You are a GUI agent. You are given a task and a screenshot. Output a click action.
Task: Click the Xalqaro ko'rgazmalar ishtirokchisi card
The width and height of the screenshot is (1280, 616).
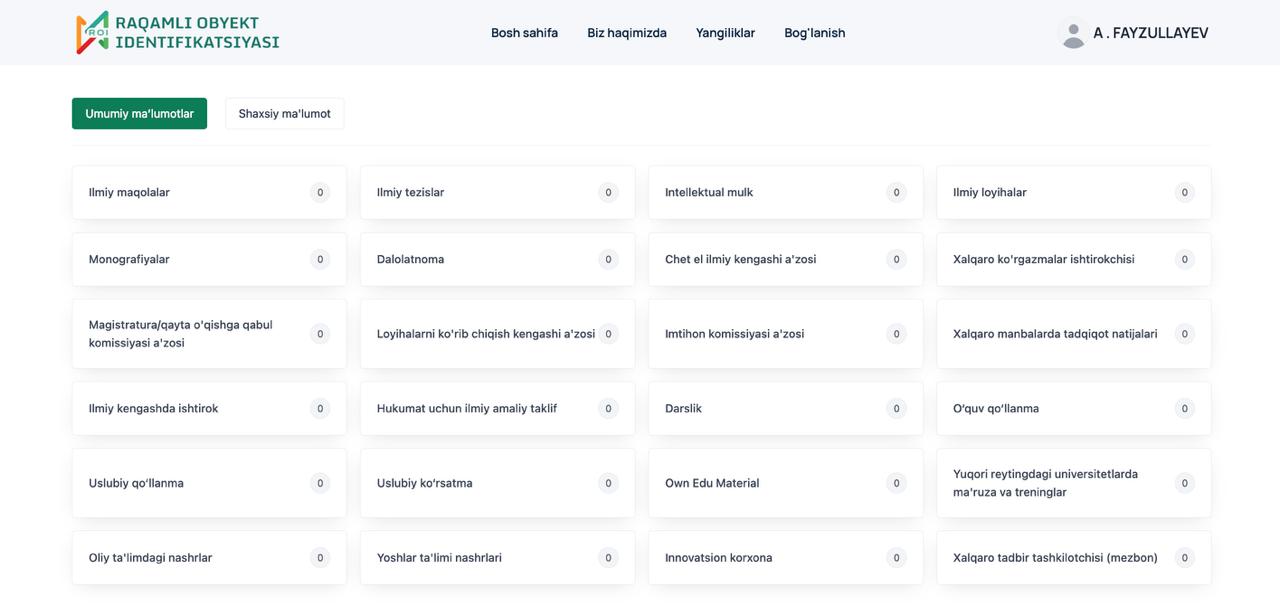tap(1073, 259)
